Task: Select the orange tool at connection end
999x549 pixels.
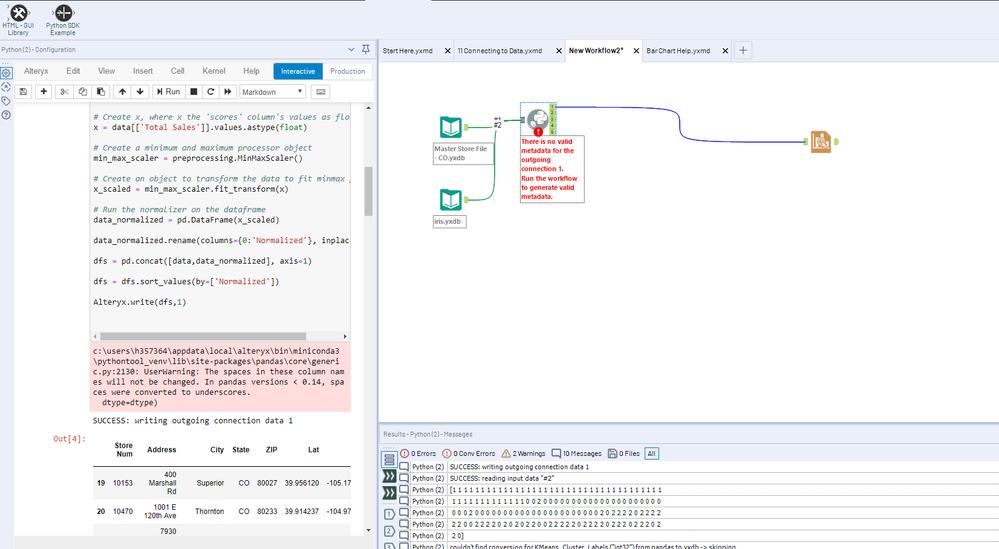Action: coord(821,141)
